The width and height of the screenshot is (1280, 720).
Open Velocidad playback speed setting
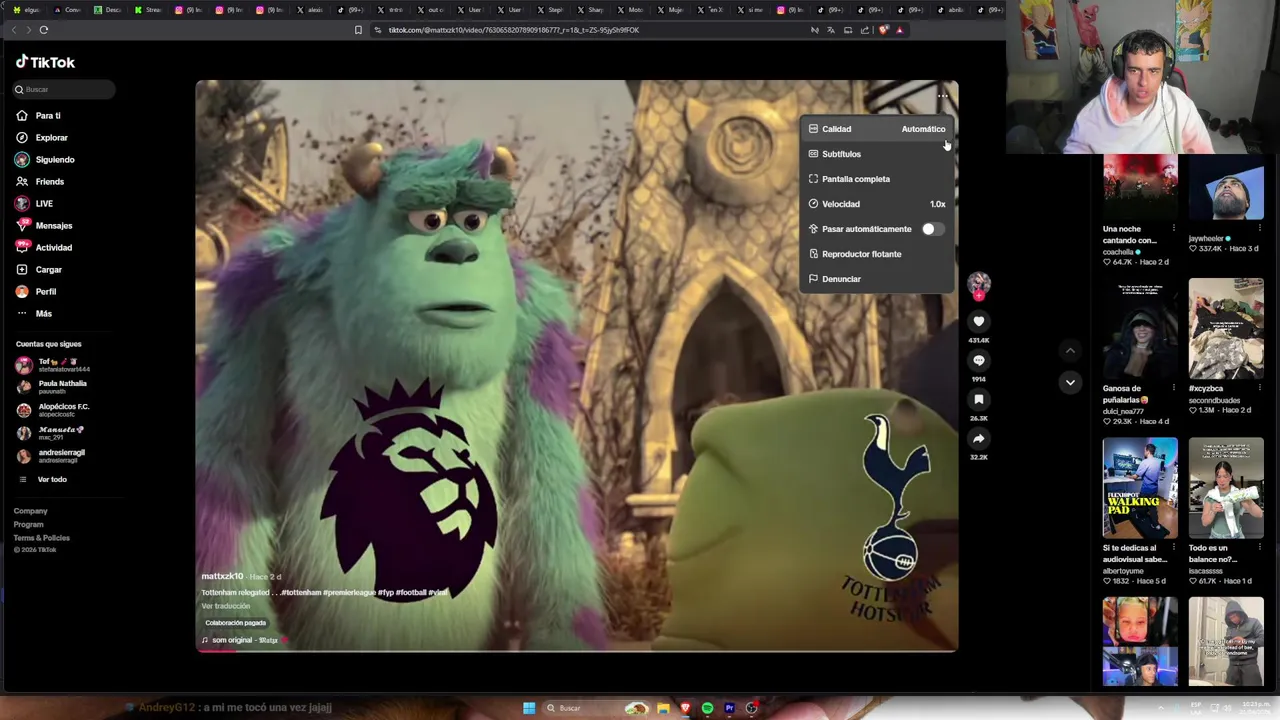[877, 204]
